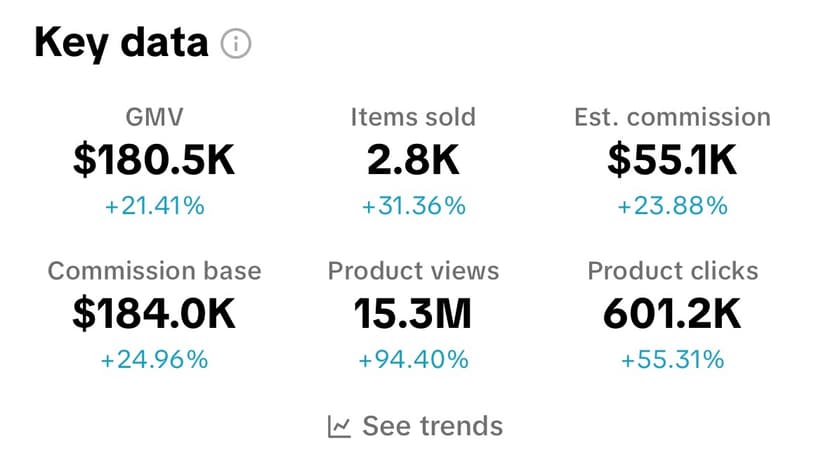The height and width of the screenshot is (464, 828).
Task: Select the Product clicks label
Action: (672, 271)
